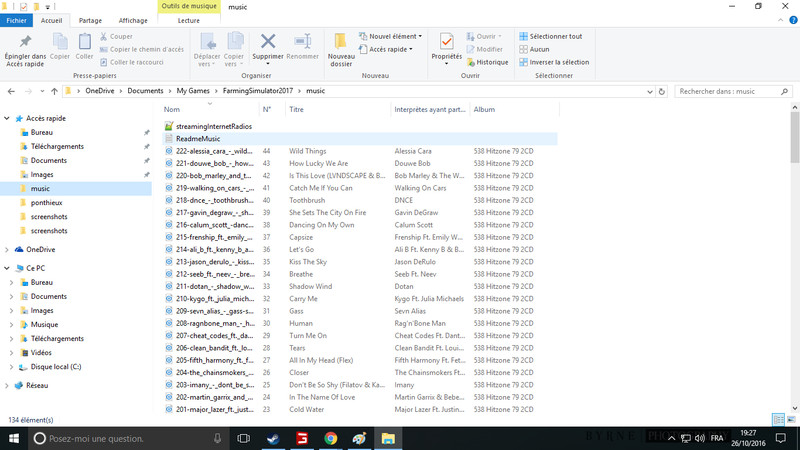Open the Nouvel élément dropdown
The image size is (800, 450).
point(390,36)
